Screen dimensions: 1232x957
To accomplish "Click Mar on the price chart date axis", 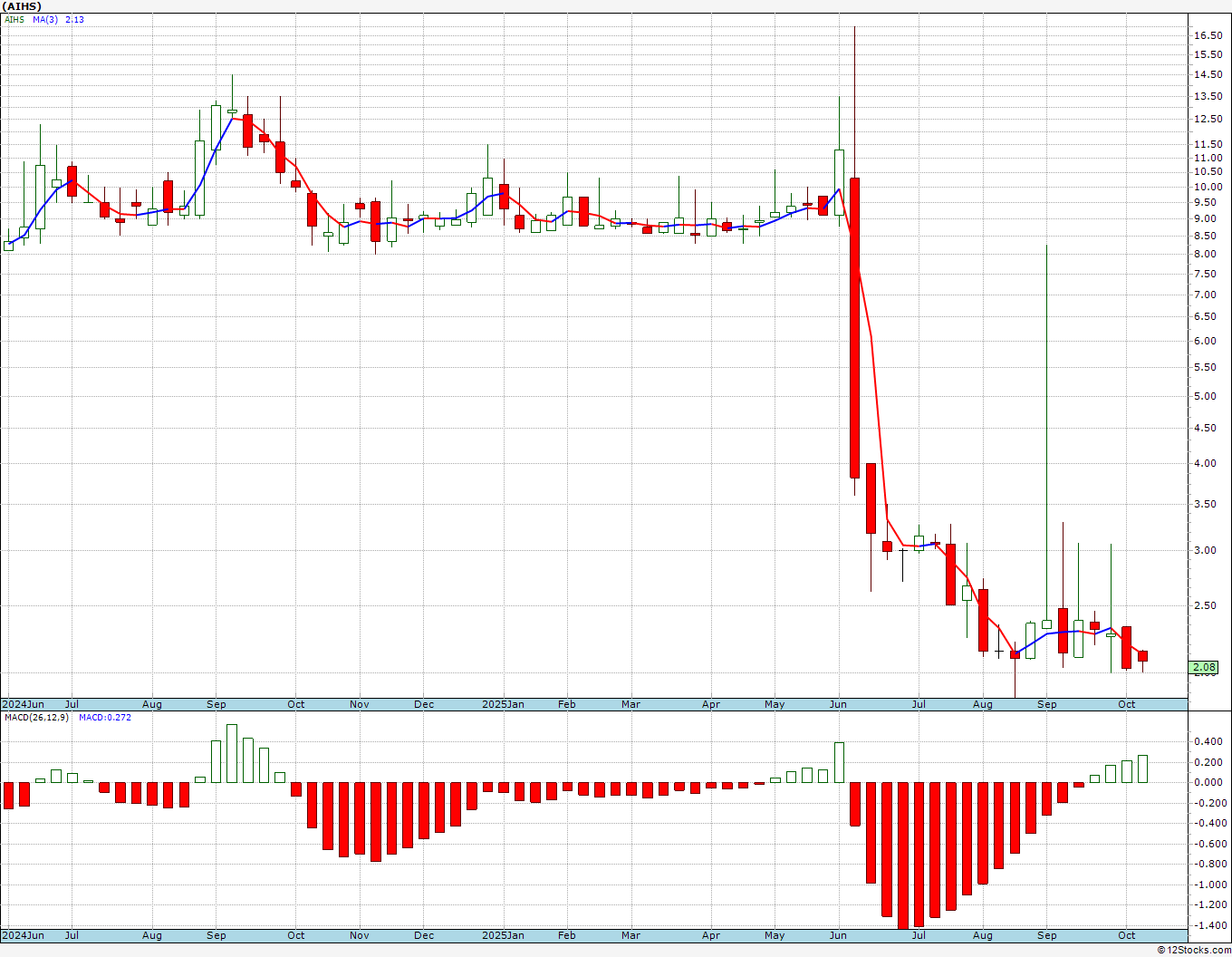I will pos(631,704).
